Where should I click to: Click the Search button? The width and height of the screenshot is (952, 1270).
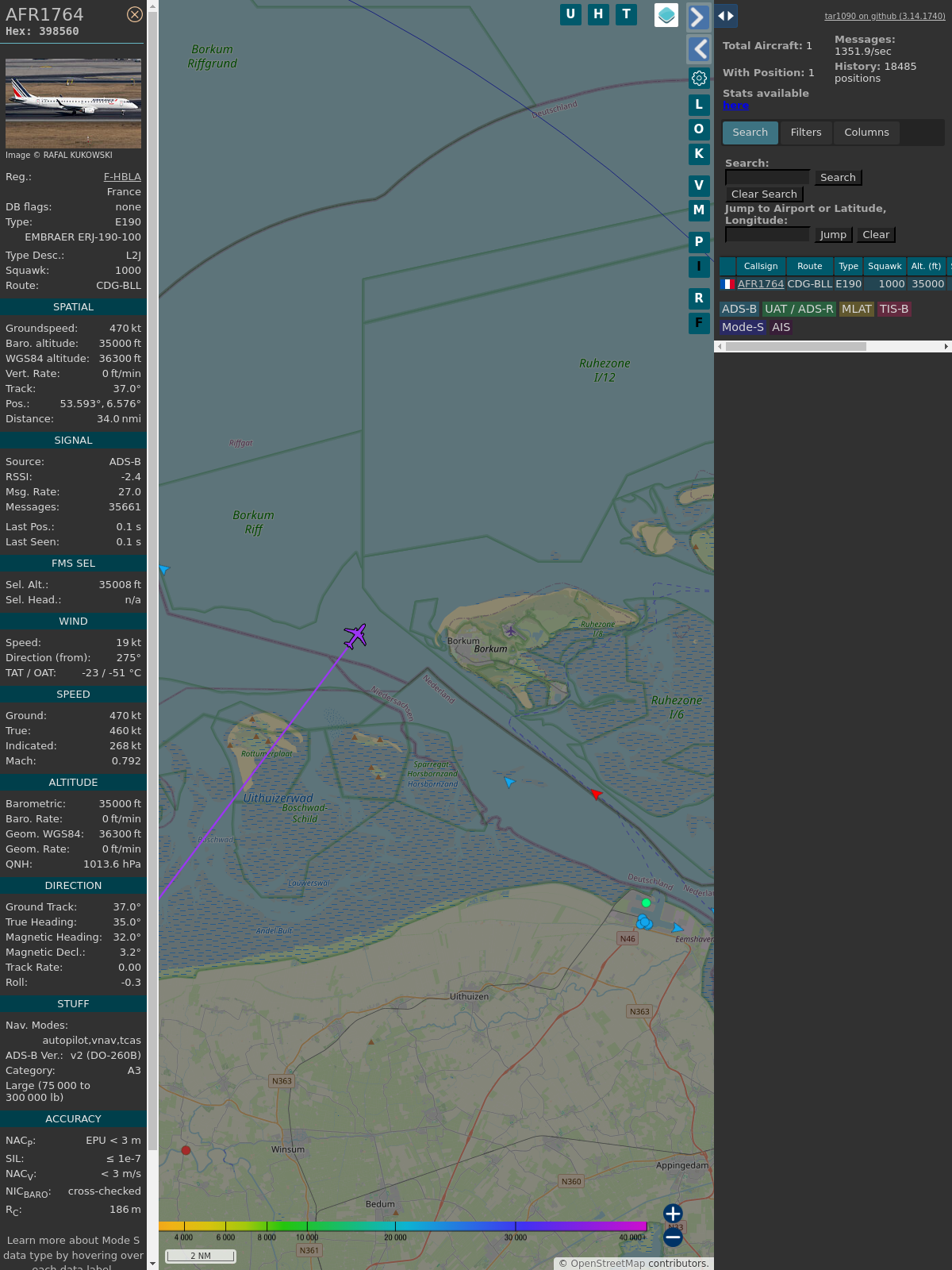point(838,178)
